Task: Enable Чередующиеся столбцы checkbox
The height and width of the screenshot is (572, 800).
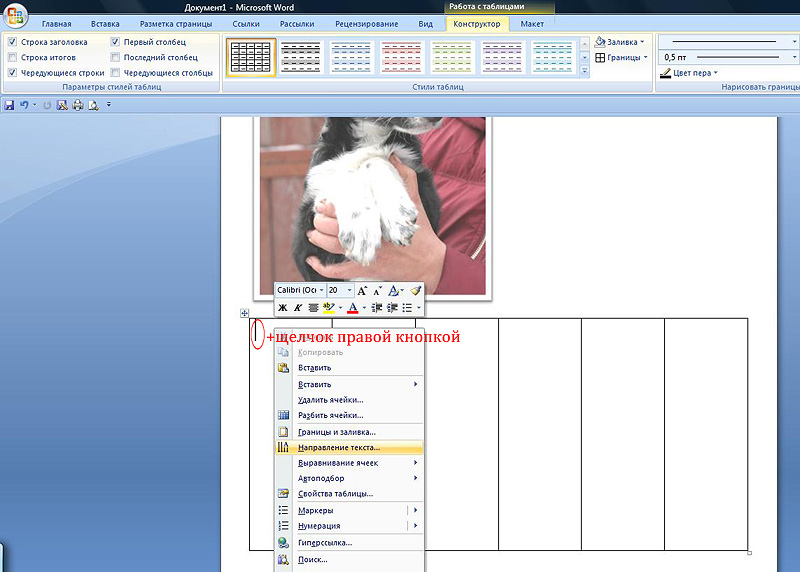Action: [x=115, y=72]
